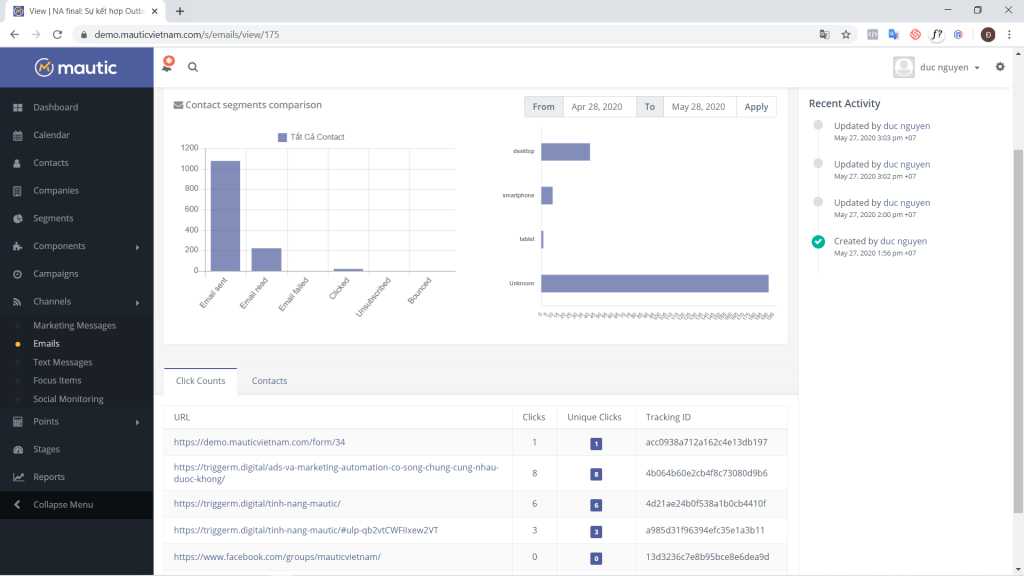The height and width of the screenshot is (576, 1024).
Task: Bookmark this page with star icon
Action: tap(846, 34)
